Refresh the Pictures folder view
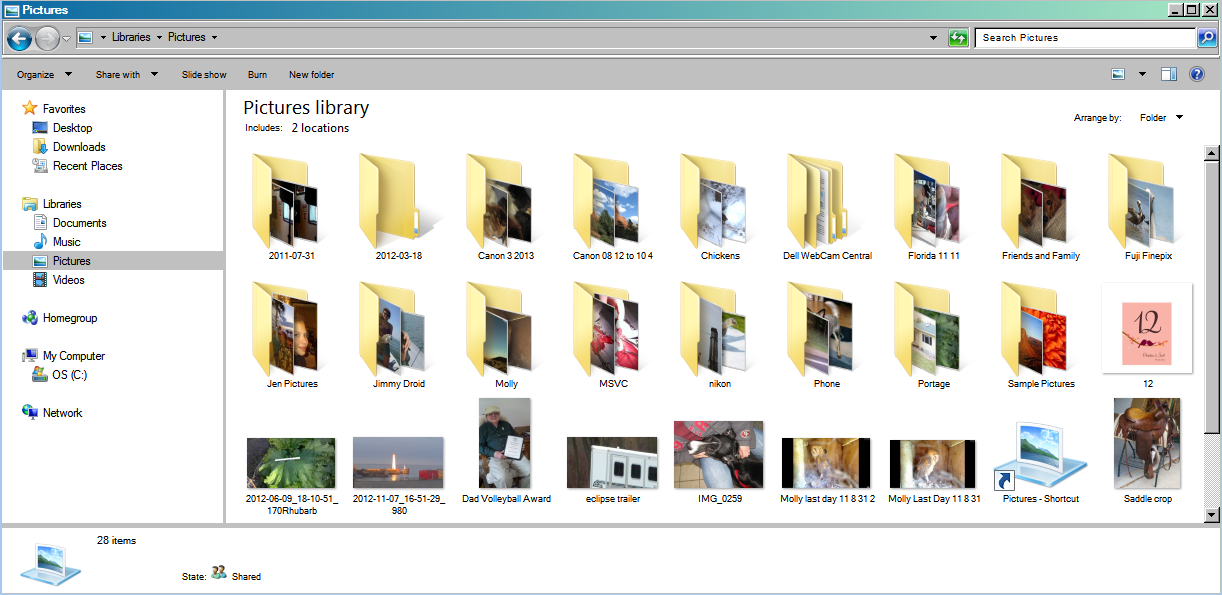Screen dimensions: 1222x595 (x=959, y=38)
